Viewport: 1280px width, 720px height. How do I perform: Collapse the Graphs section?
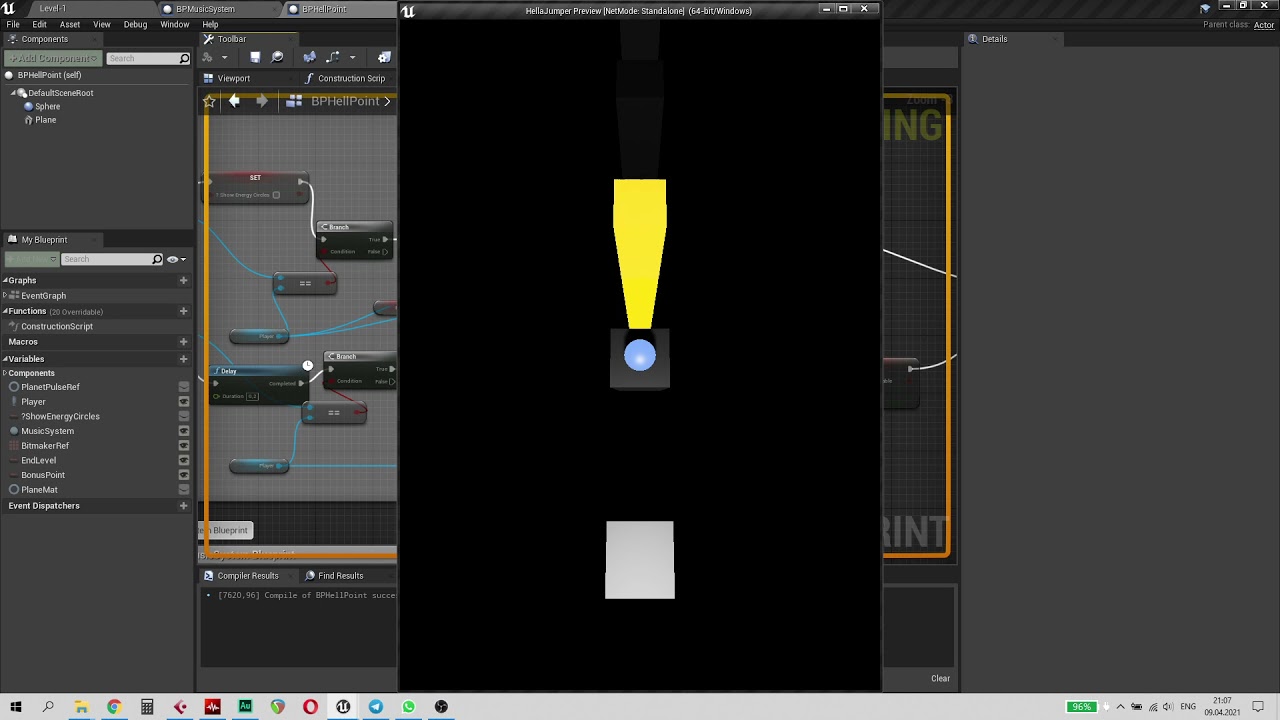pos(5,281)
